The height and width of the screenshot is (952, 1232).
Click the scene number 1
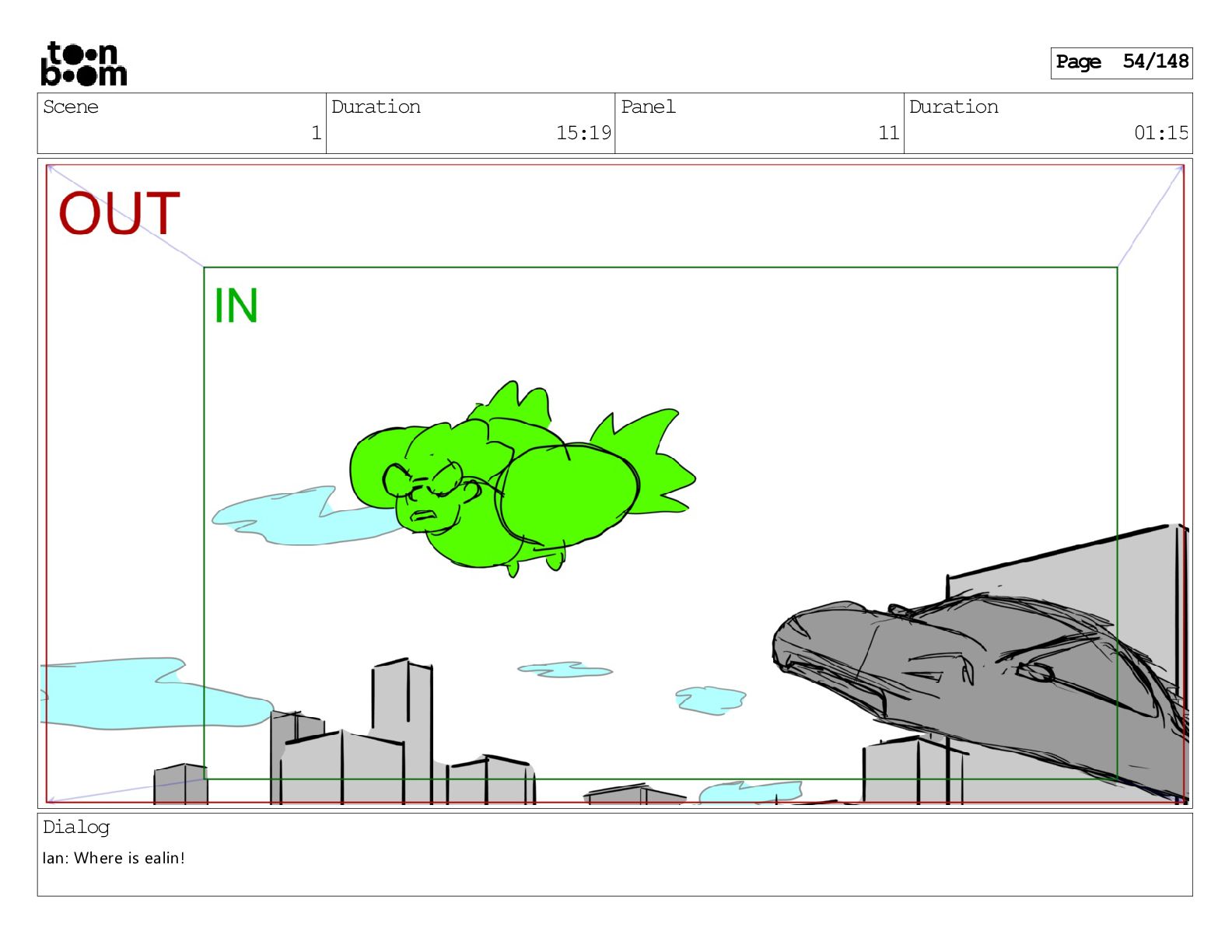pos(316,133)
